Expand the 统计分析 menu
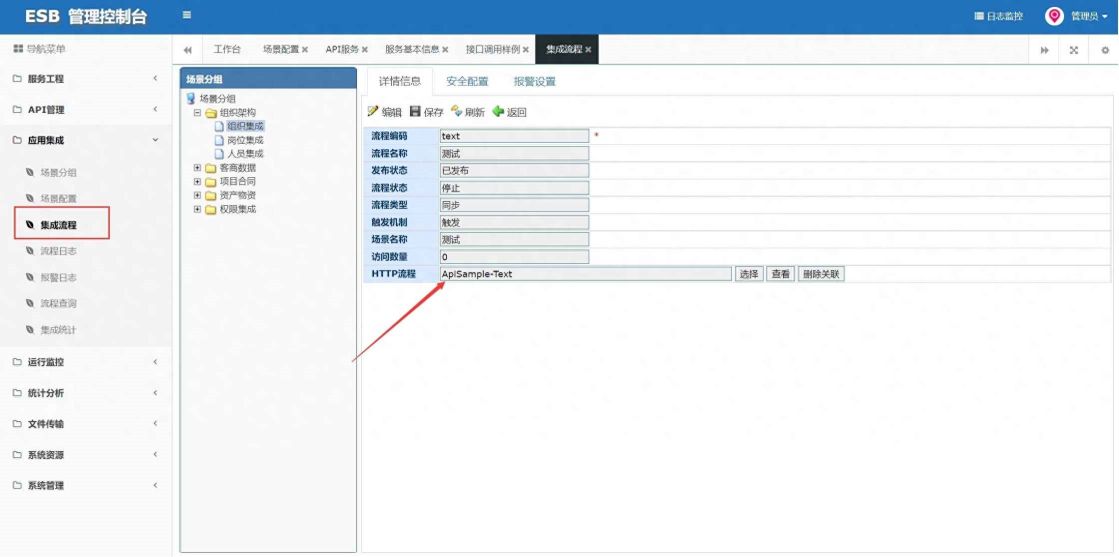Image resolution: width=1119 pixels, height=557 pixels. tap(86, 393)
